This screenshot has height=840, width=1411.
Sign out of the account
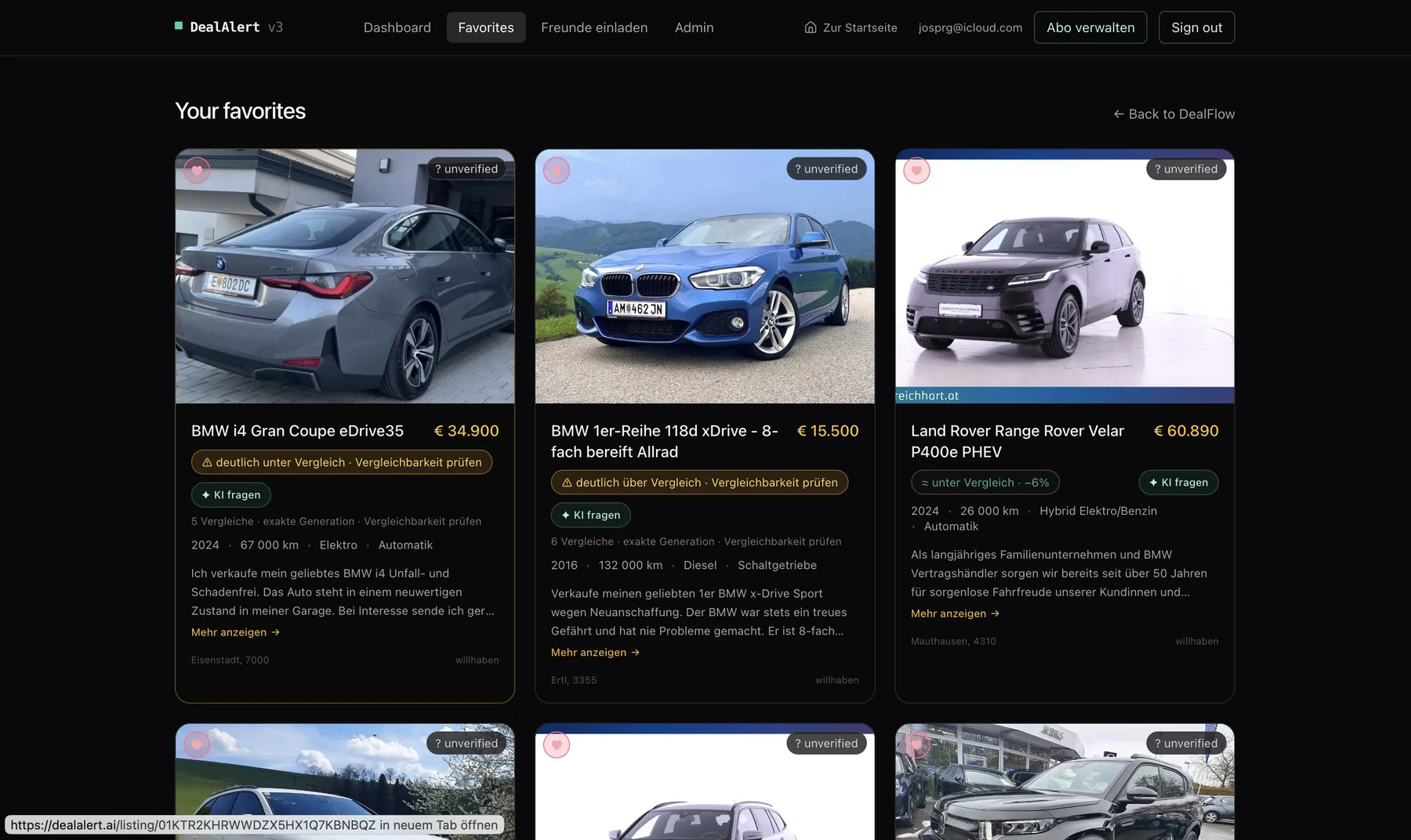click(1196, 27)
